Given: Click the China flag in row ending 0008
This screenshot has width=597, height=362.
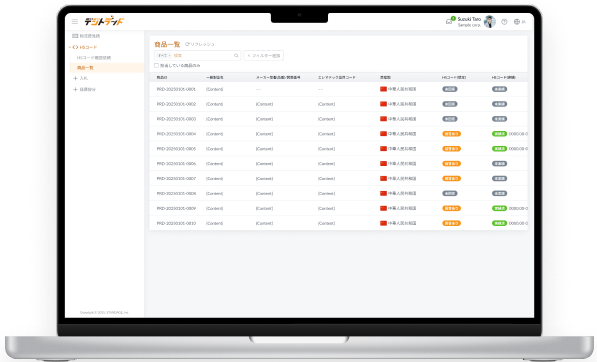Looking at the screenshot, I should [383, 193].
